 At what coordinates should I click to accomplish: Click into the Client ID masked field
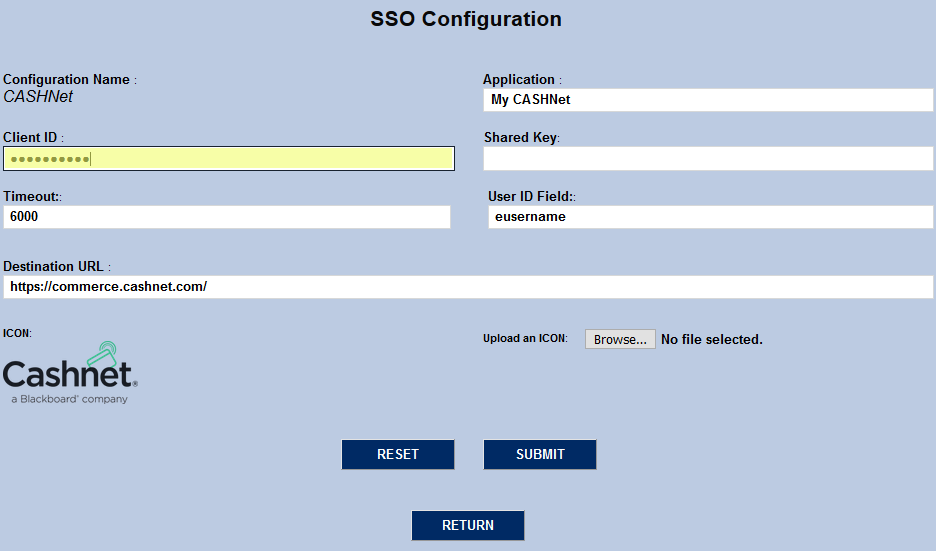click(x=229, y=158)
